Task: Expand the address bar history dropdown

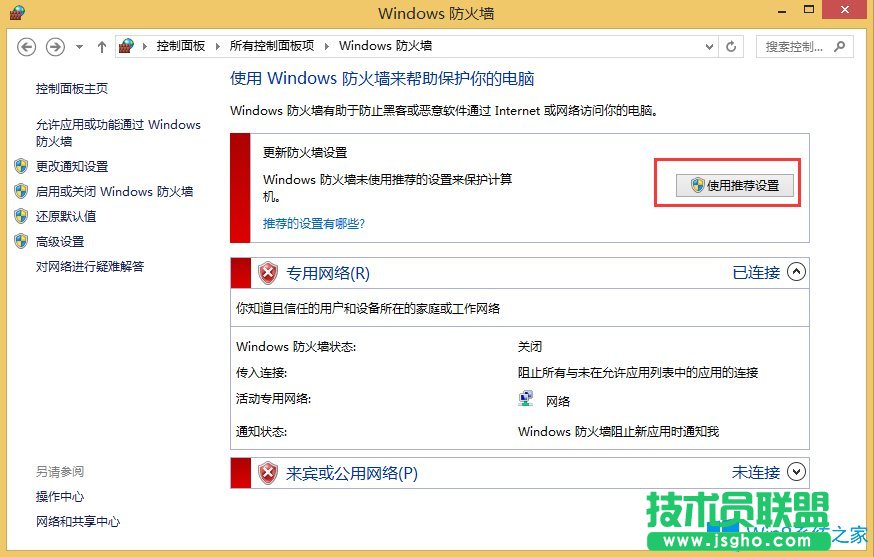Action: tap(709, 47)
